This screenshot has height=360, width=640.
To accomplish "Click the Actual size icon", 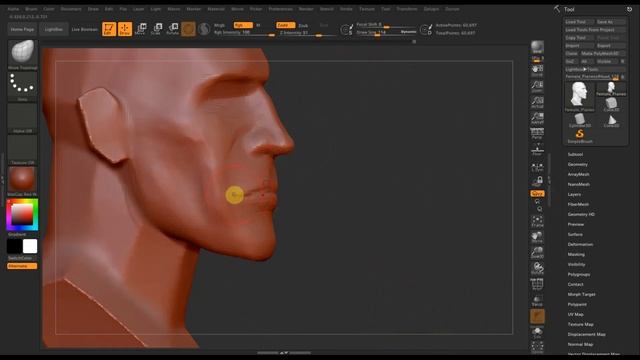I will (537, 102).
